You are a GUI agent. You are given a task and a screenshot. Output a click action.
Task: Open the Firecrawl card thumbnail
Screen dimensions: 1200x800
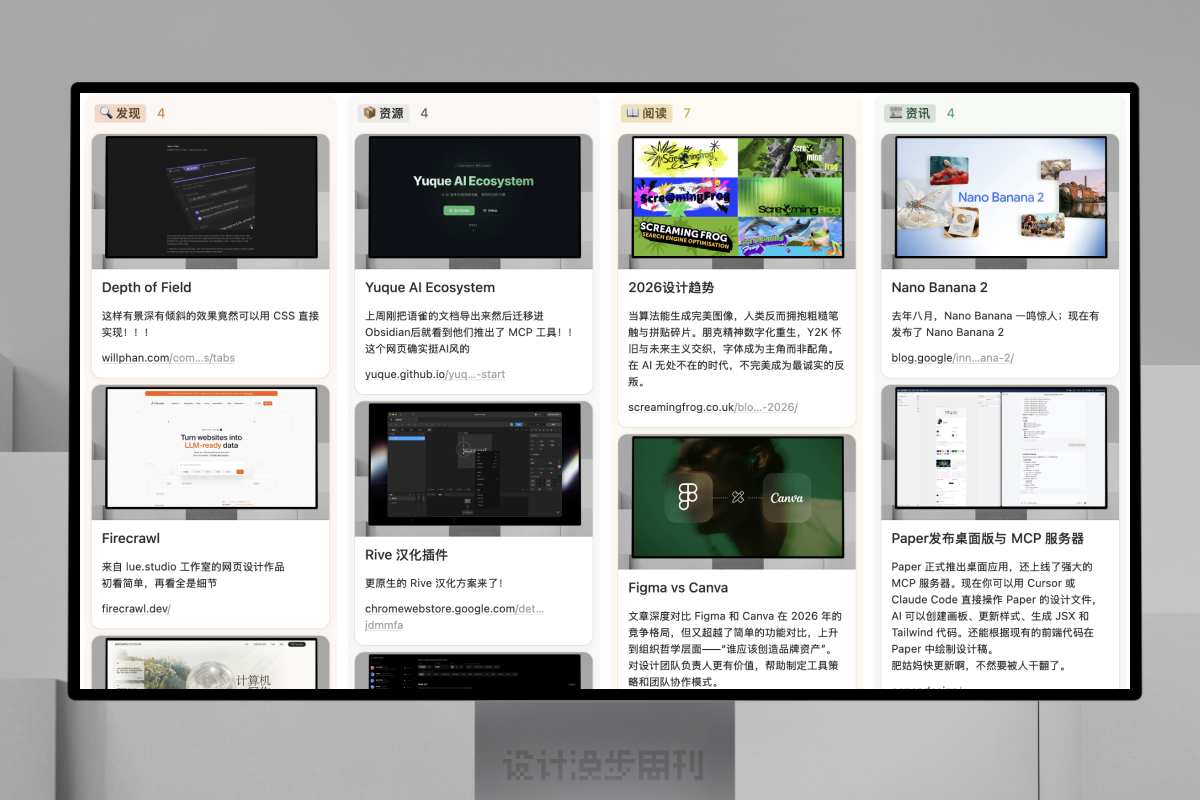click(211, 453)
